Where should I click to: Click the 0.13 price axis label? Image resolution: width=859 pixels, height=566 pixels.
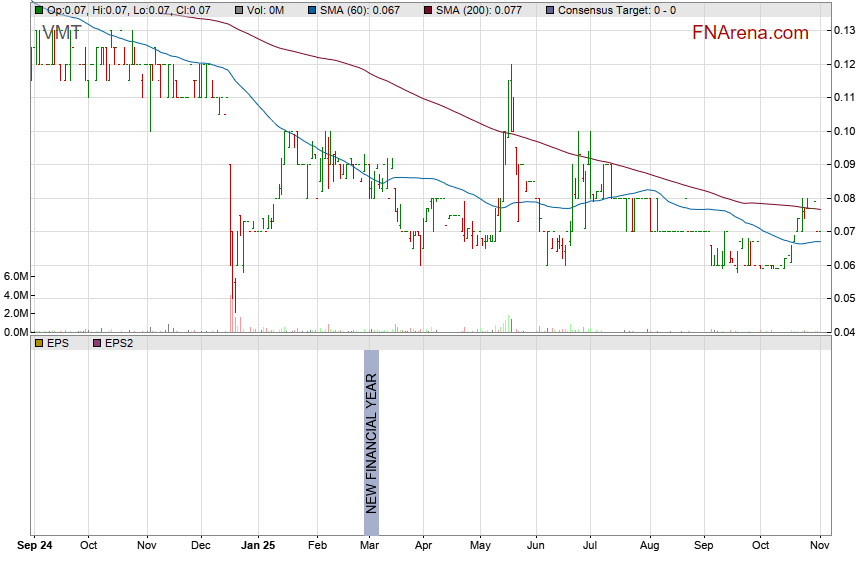pos(843,31)
